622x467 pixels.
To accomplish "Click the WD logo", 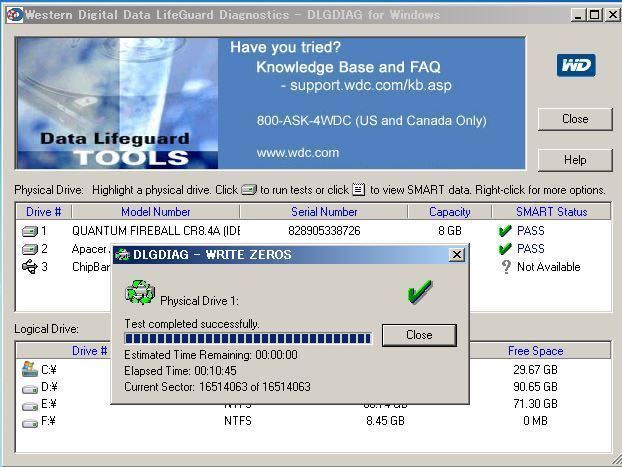I will [576, 65].
